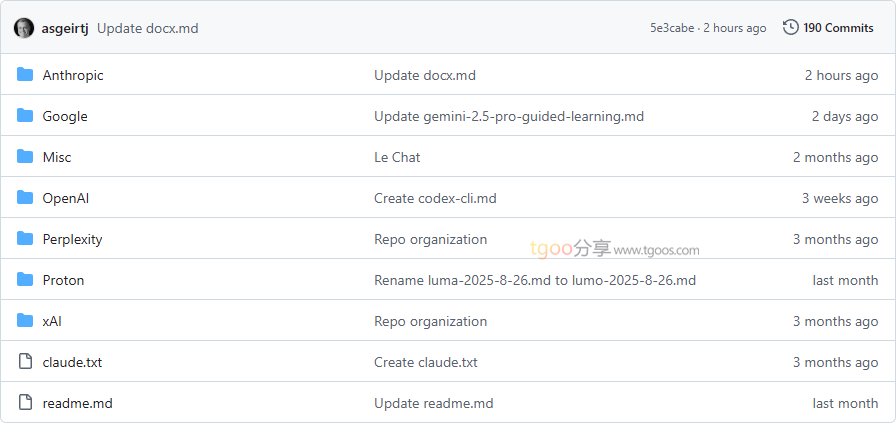Image resolution: width=896 pixels, height=423 pixels.
Task: Click the claude.txt file icon
Action: pos(25,362)
